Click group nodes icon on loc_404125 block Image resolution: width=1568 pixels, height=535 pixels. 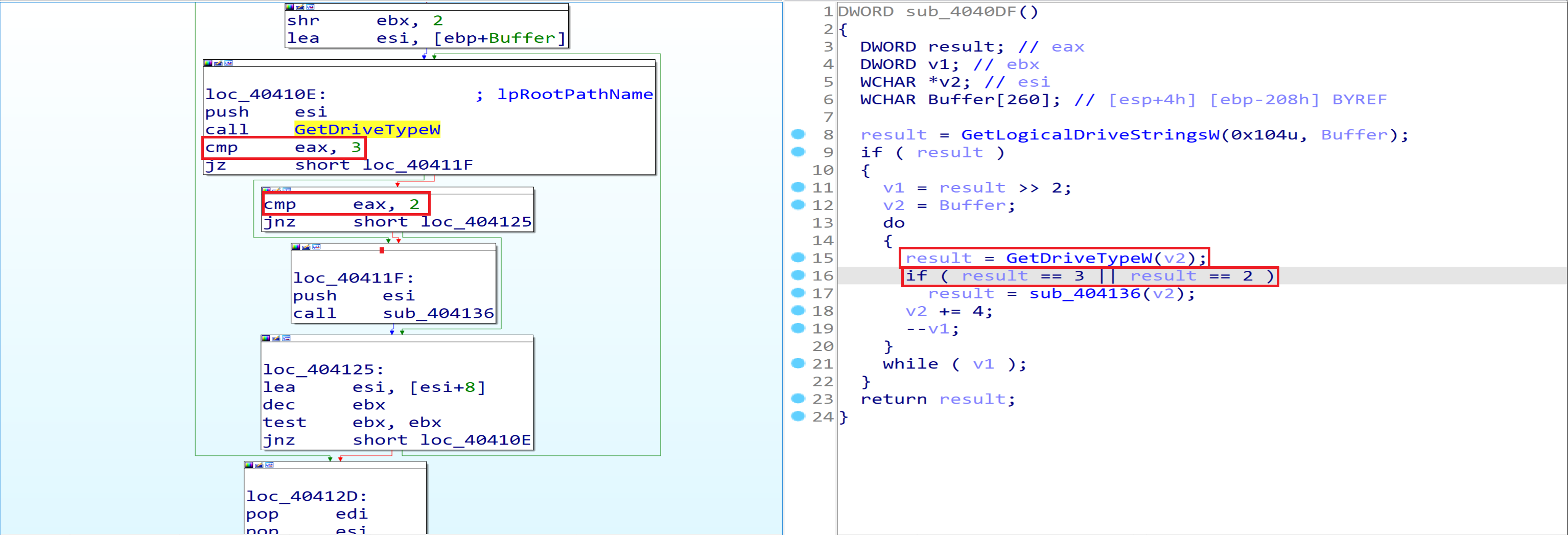point(286,338)
